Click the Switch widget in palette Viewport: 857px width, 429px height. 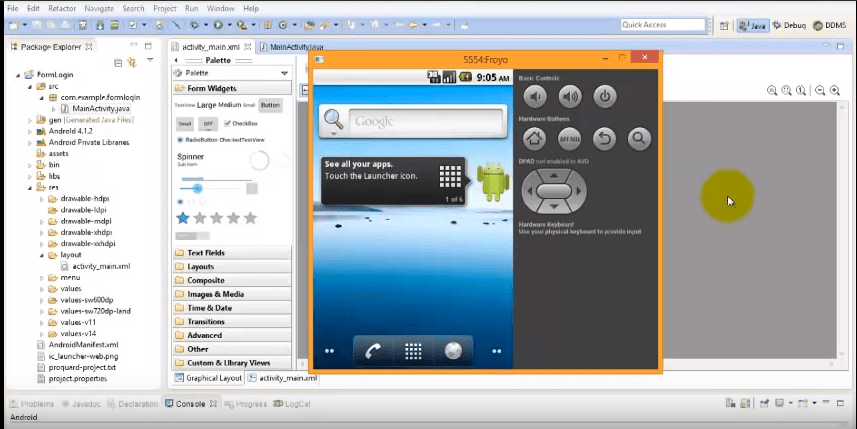[192, 236]
